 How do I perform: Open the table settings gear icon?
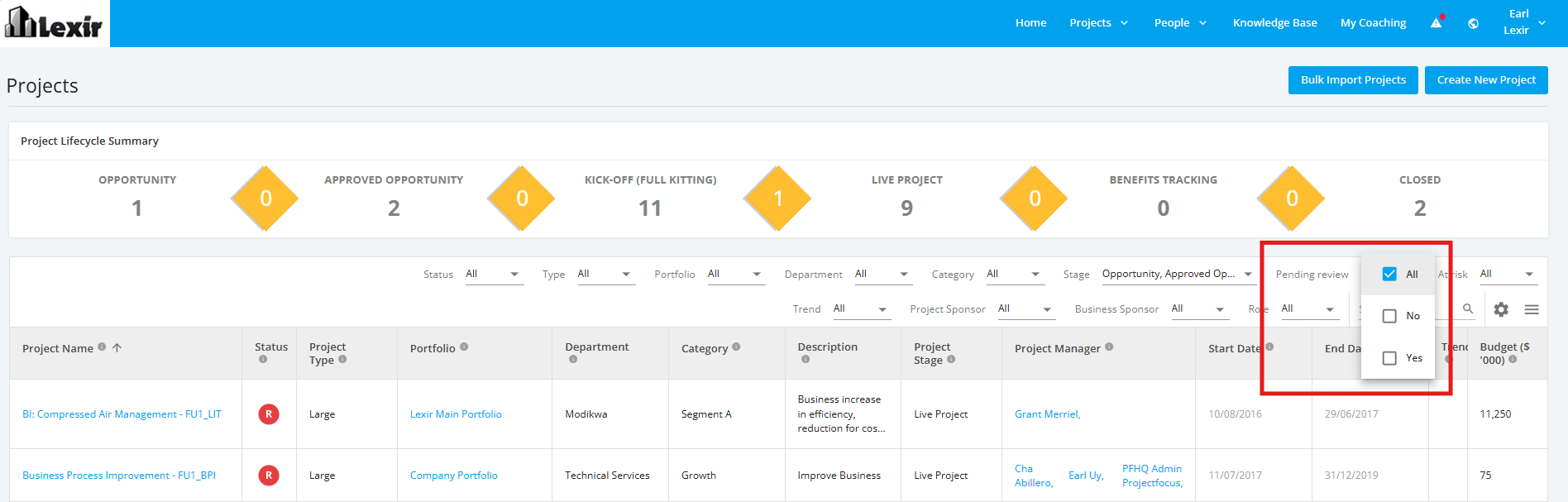click(1501, 309)
